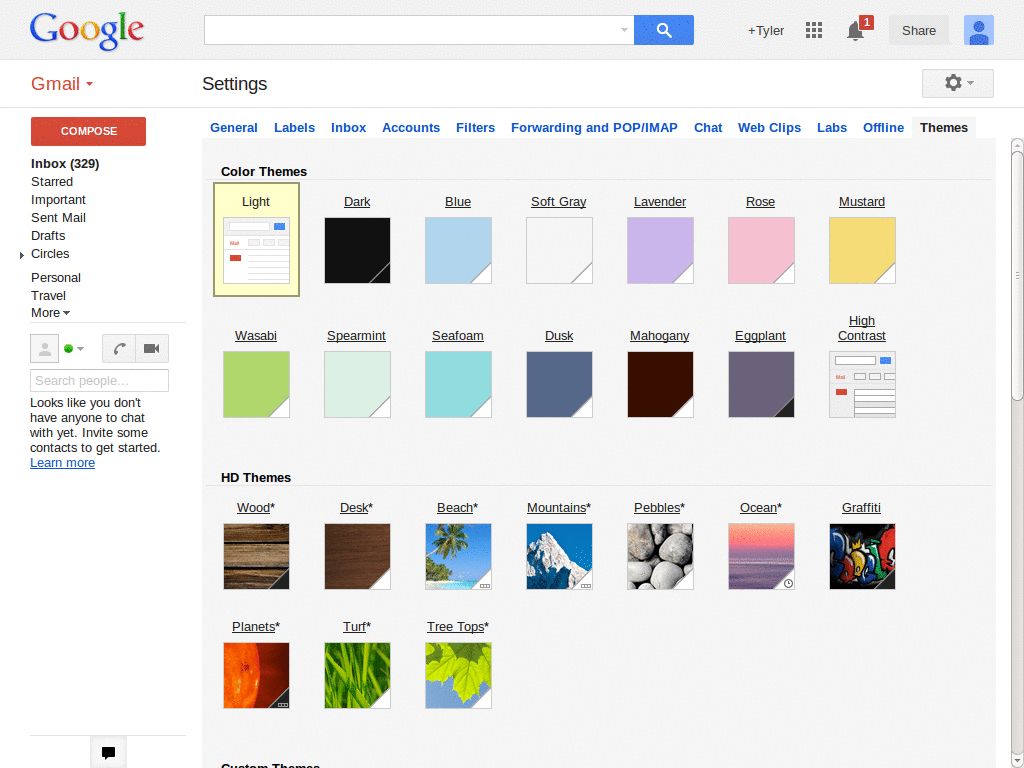Screen dimensions: 1024x768
Task: Open the settings gear menu
Action: coord(957,83)
